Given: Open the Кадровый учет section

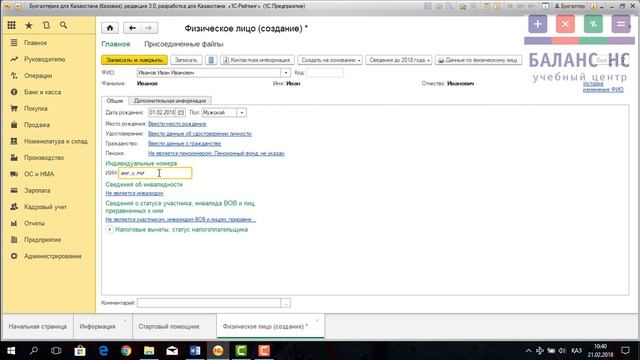Looking at the screenshot, I should click(x=45, y=207).
